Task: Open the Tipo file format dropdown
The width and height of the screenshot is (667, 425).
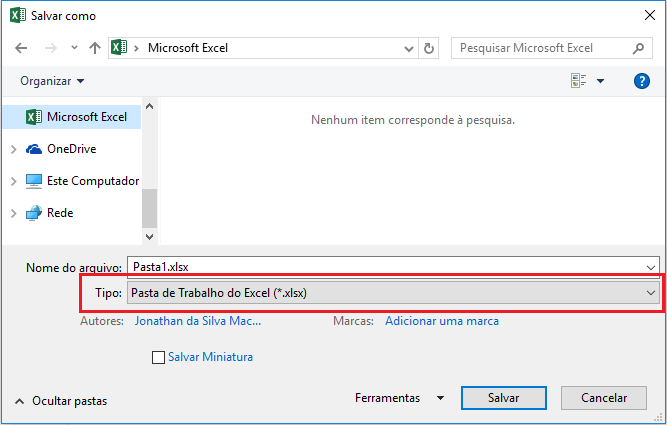Action: pyautogui.click(x=393, y=293)
